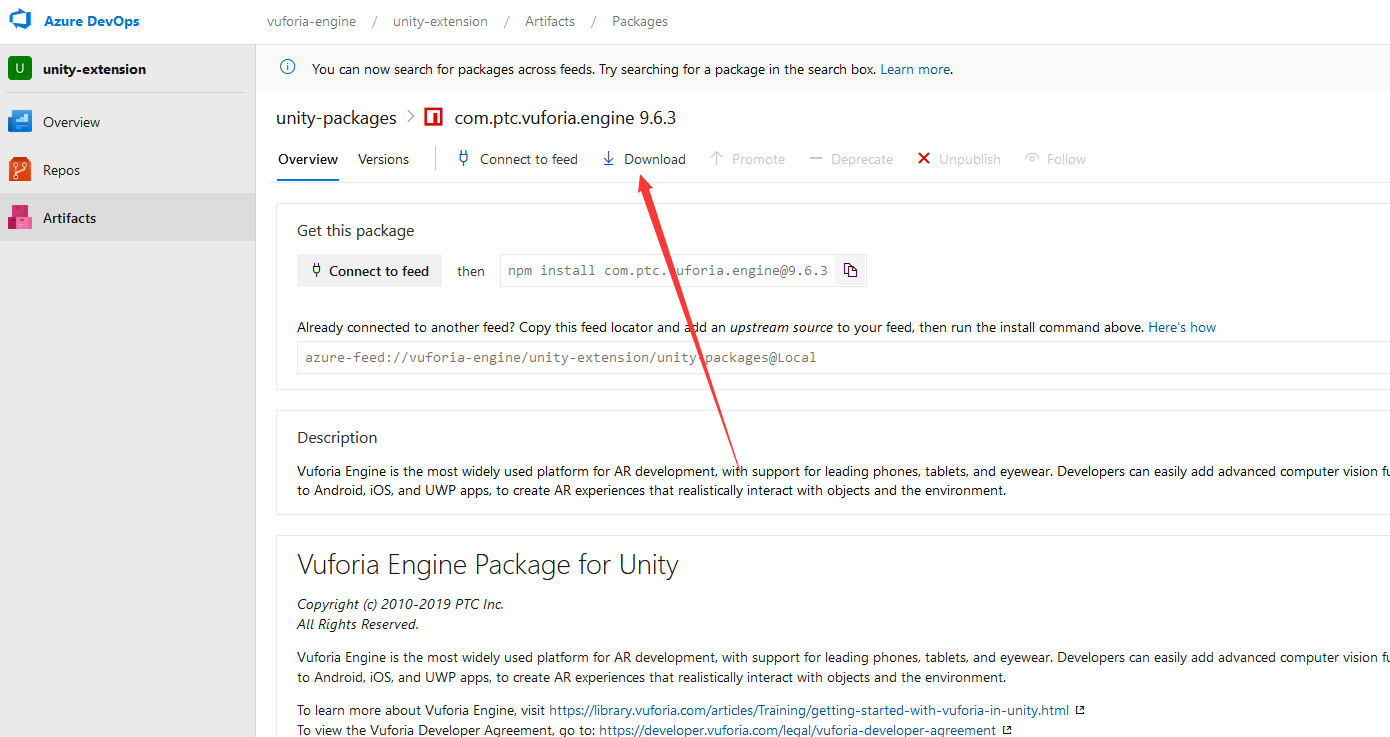Click the Artifacts breadcrumb

click(550, 21)
